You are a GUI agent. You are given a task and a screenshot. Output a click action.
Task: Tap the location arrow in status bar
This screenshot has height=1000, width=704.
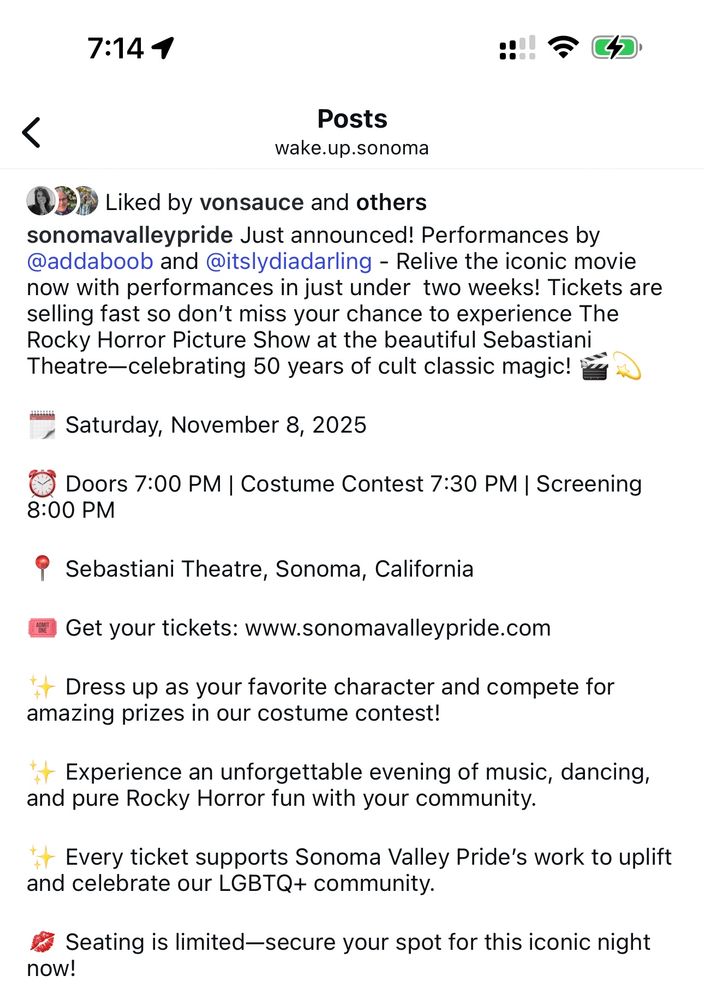point(163,47)
